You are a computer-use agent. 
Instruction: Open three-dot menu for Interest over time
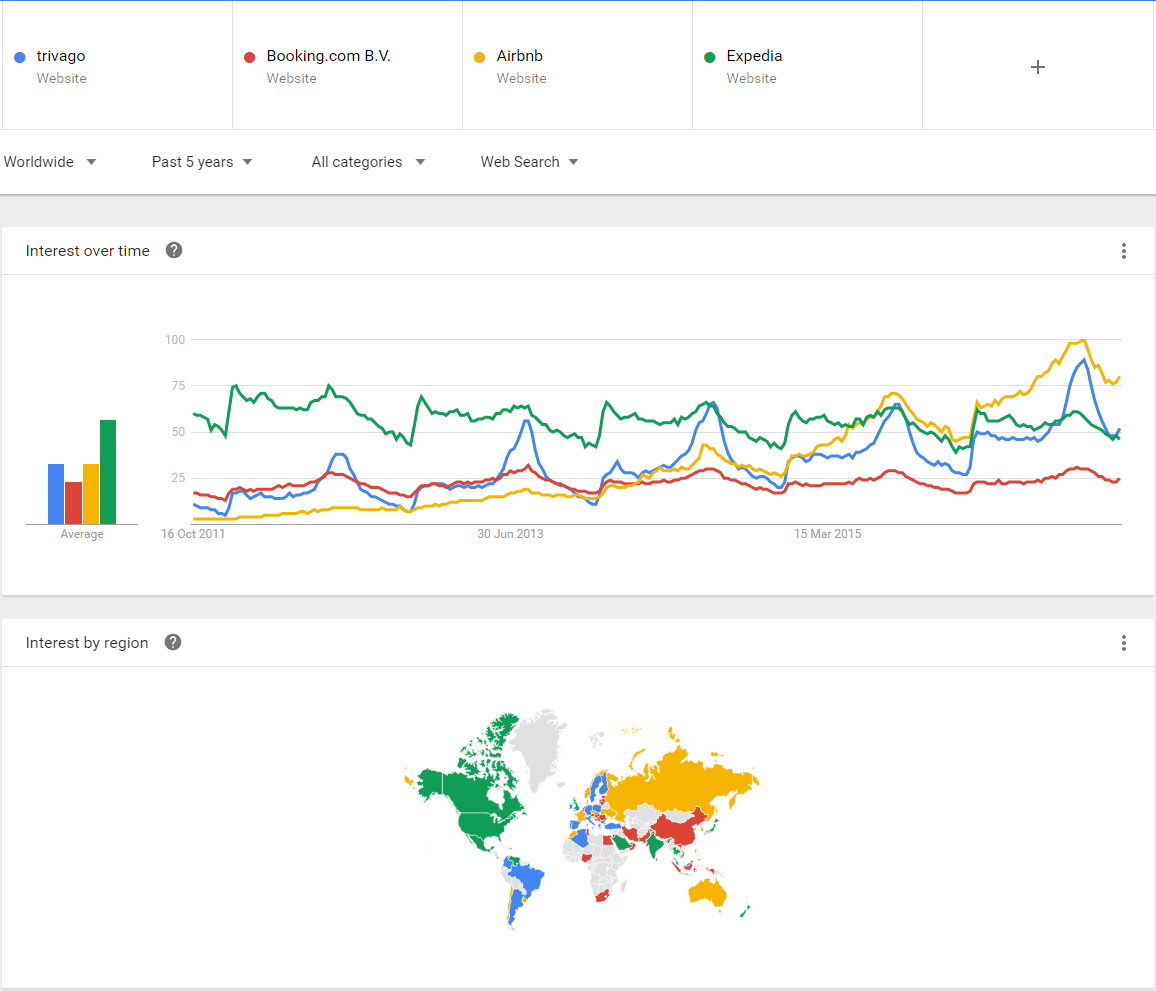pyautogui.click(x=1124, y=251)
